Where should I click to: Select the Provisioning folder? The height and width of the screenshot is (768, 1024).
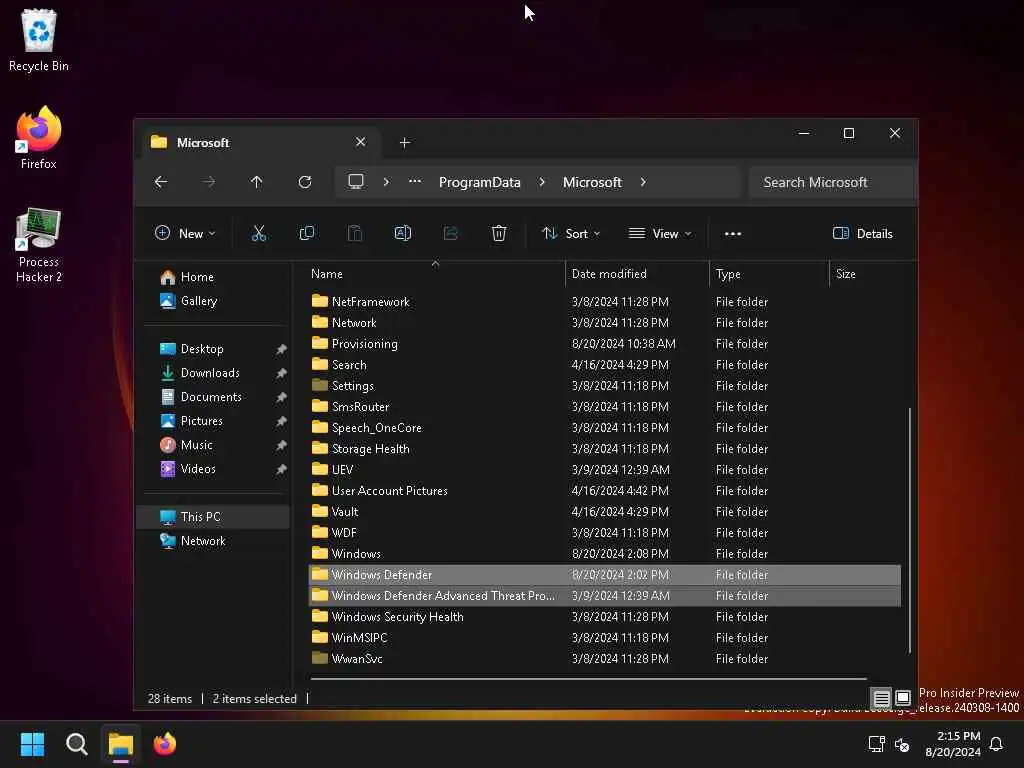(604, 344)
